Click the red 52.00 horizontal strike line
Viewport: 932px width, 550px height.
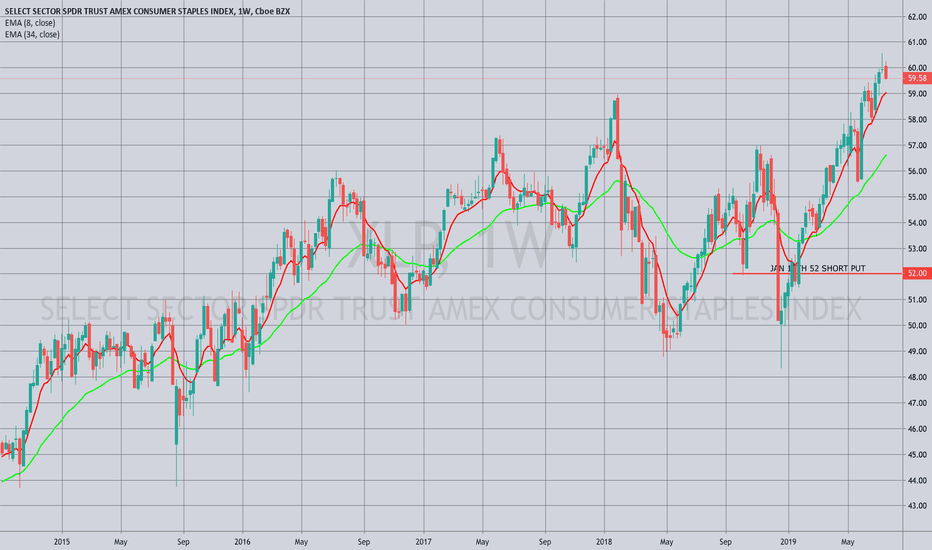(817, 274)
